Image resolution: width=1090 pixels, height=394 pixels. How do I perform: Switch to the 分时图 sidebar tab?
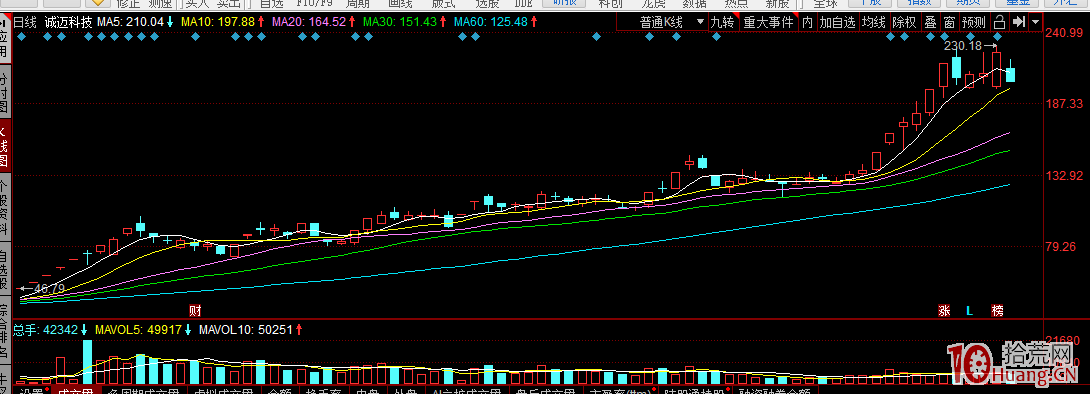coord(4,90)
